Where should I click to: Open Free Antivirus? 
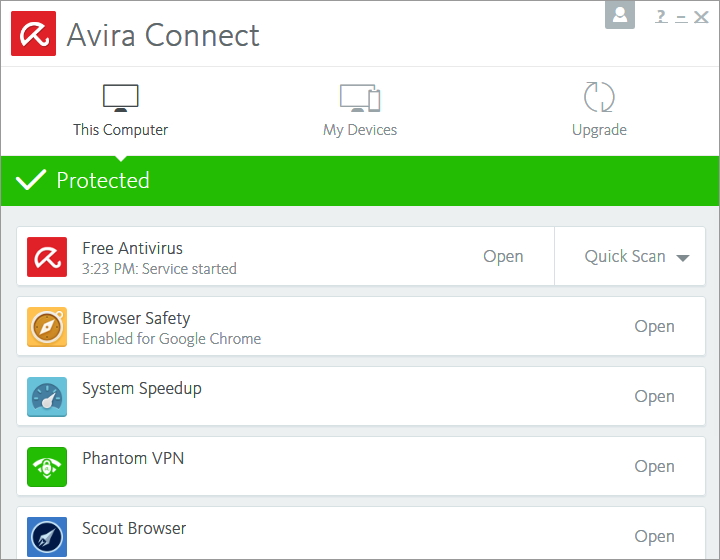pos(503,257)
